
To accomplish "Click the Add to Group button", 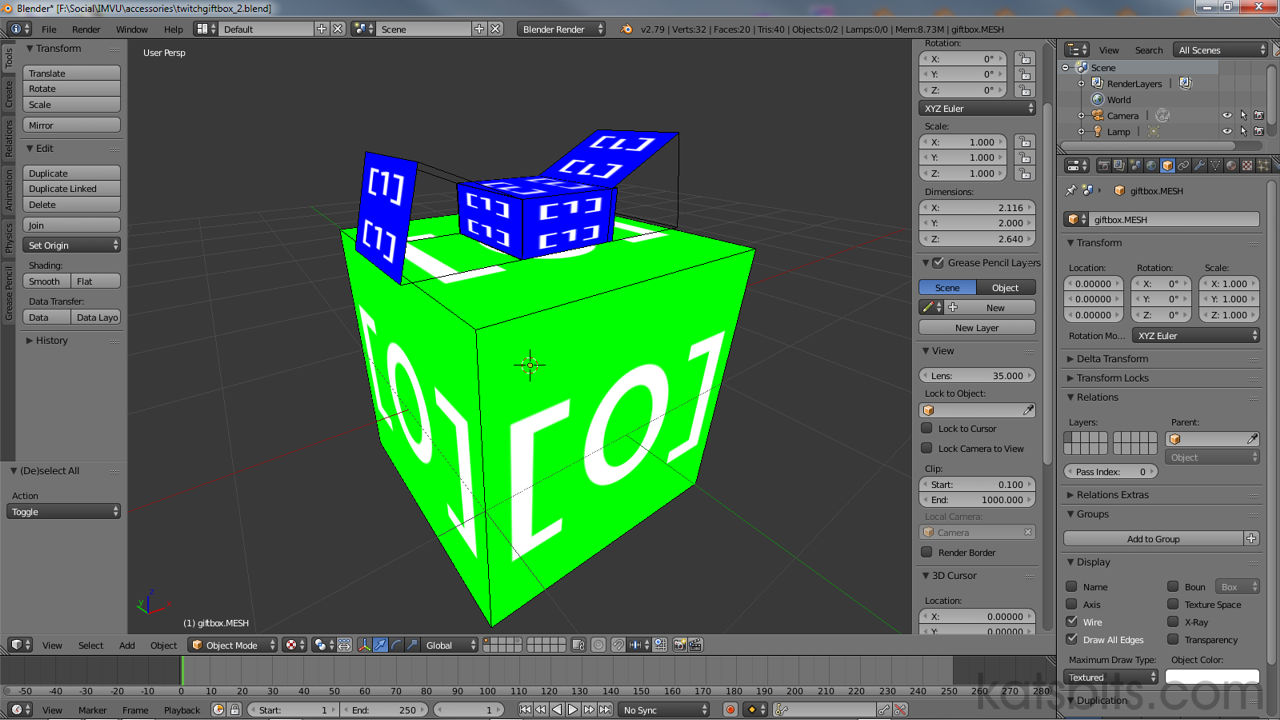I will 1153,539.
